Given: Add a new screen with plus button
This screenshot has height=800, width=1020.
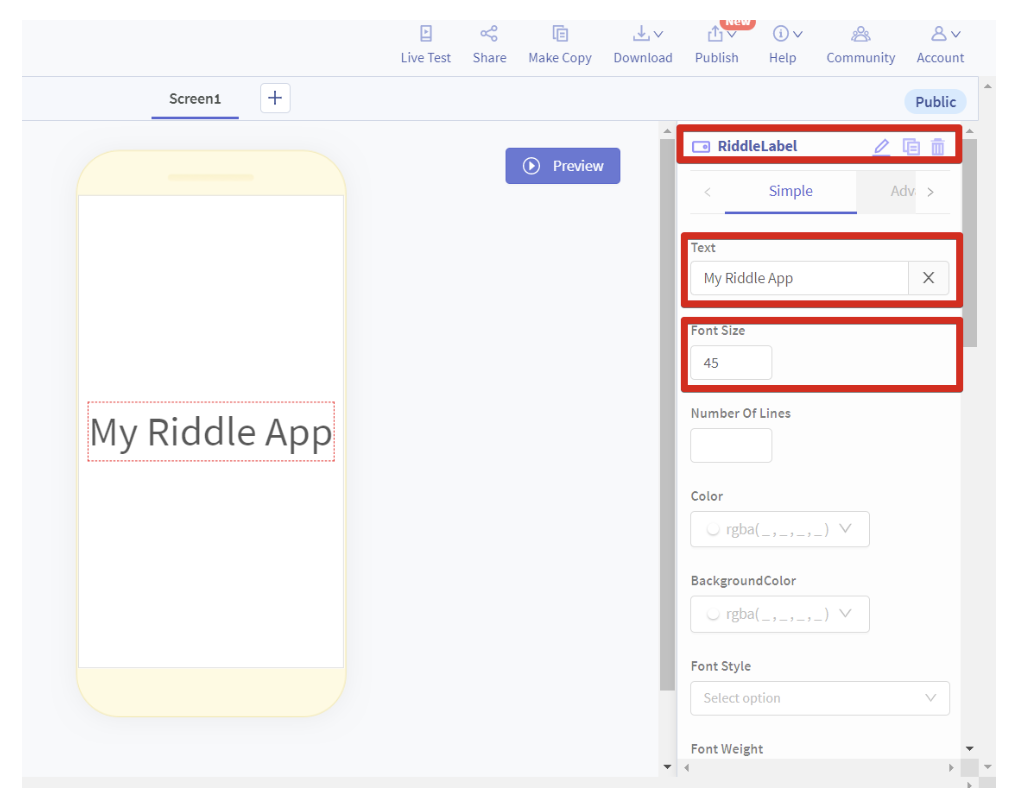Looking at the screenshot, I should pyautogui.click(x=275, y=98).
